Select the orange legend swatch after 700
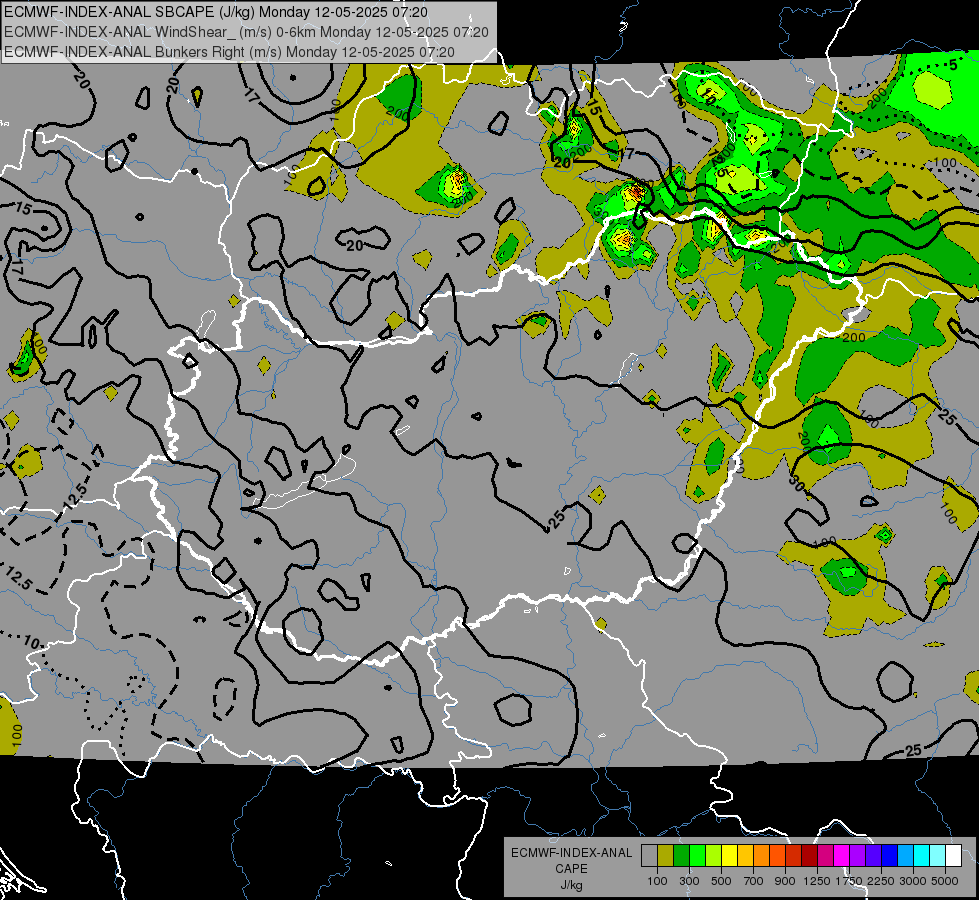 (761, 855)
